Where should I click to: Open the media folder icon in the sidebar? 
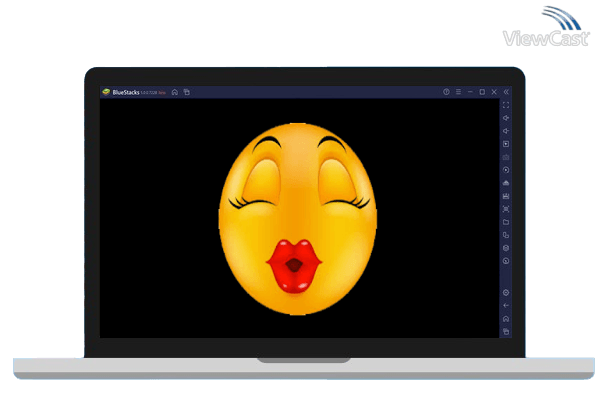coord(506,222)
